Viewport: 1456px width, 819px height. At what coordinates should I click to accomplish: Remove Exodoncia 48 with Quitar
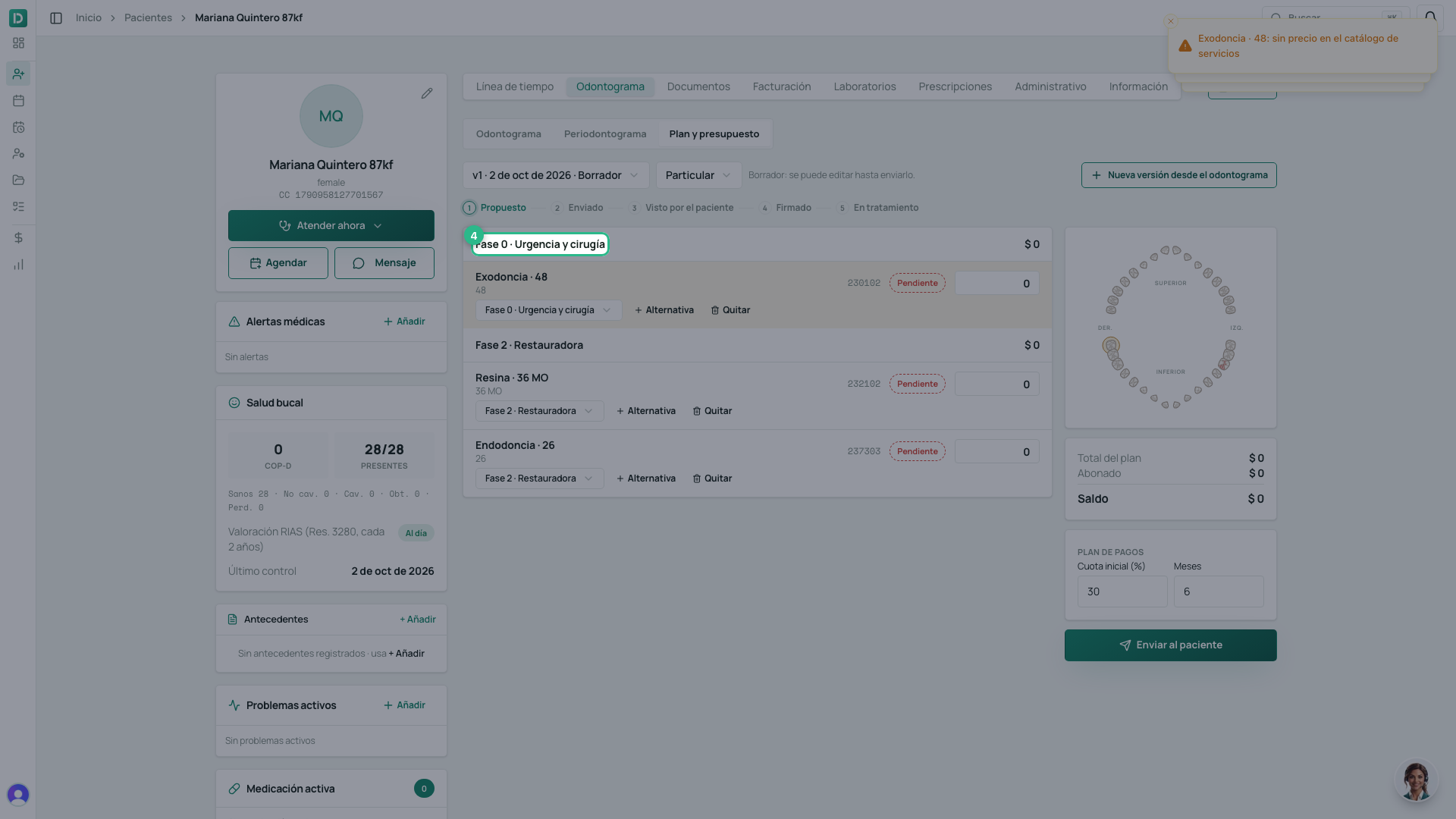click(730, 310)
